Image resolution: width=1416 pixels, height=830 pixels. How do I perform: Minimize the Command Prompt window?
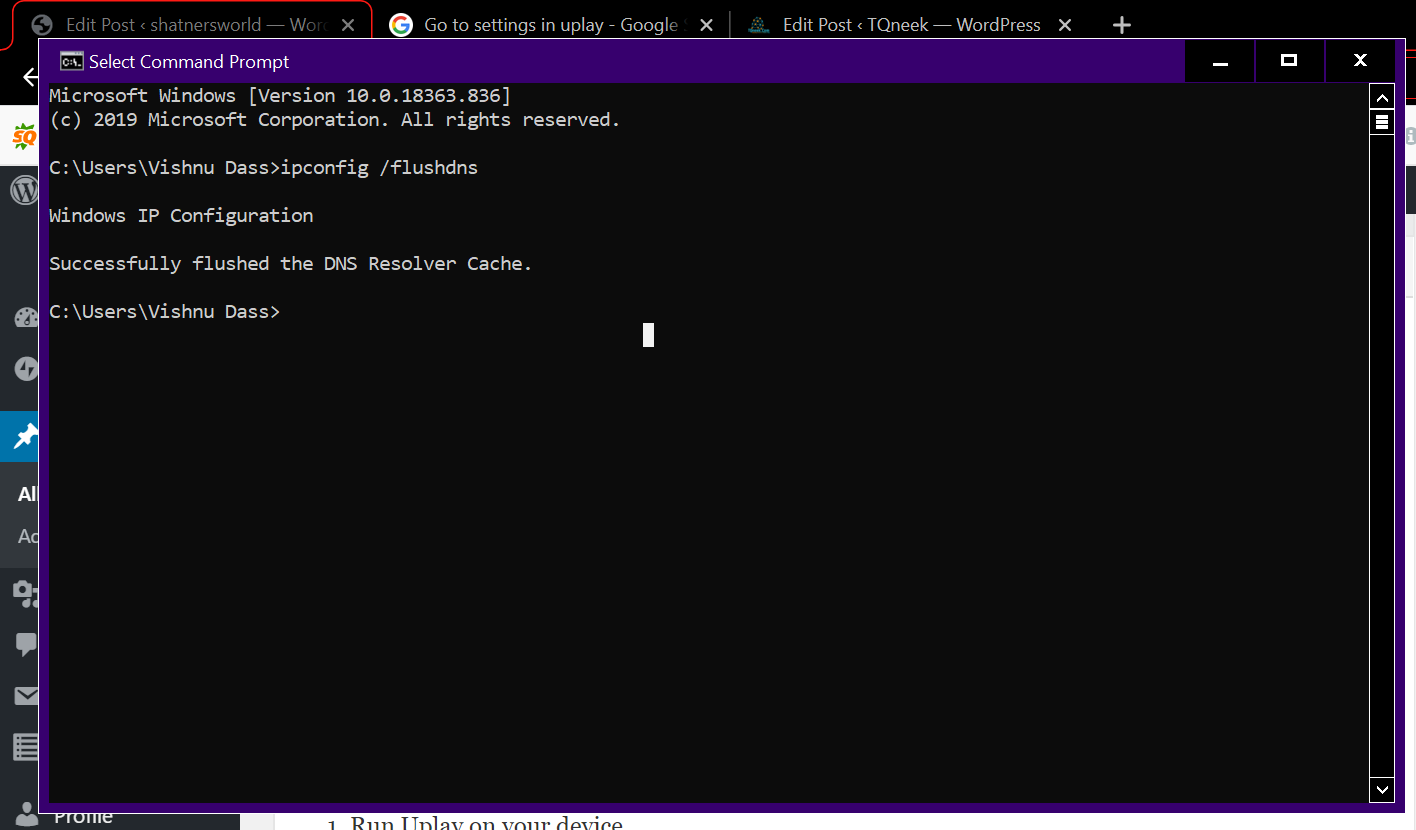[x=1220, y=61]
